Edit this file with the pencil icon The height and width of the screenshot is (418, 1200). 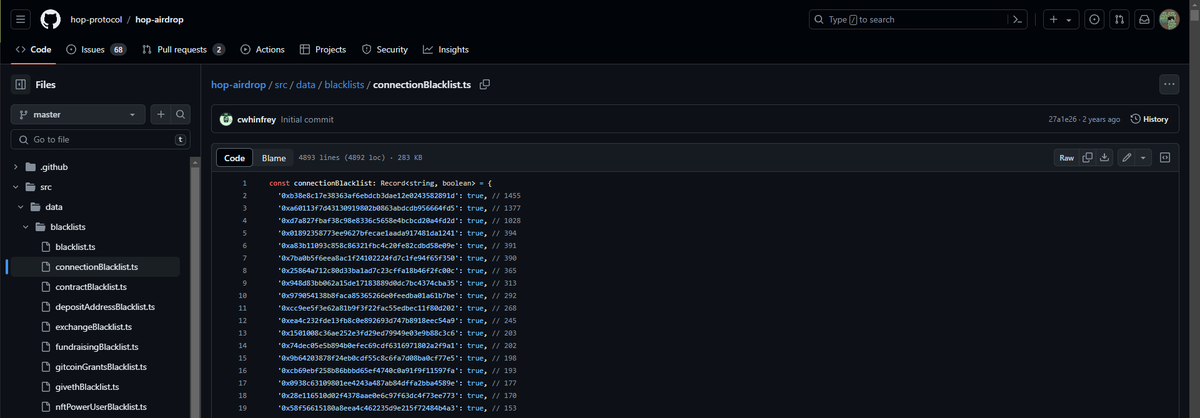click(1128, 157)
